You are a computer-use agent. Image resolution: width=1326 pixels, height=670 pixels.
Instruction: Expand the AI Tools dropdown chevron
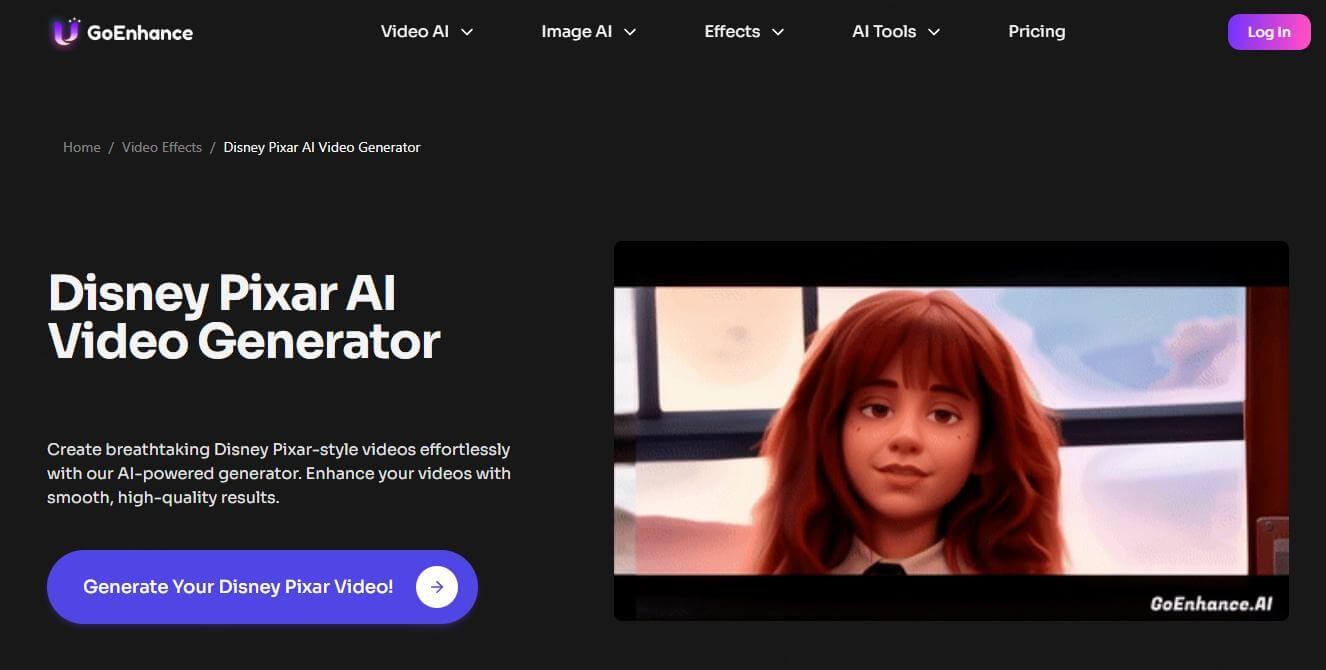934,31
